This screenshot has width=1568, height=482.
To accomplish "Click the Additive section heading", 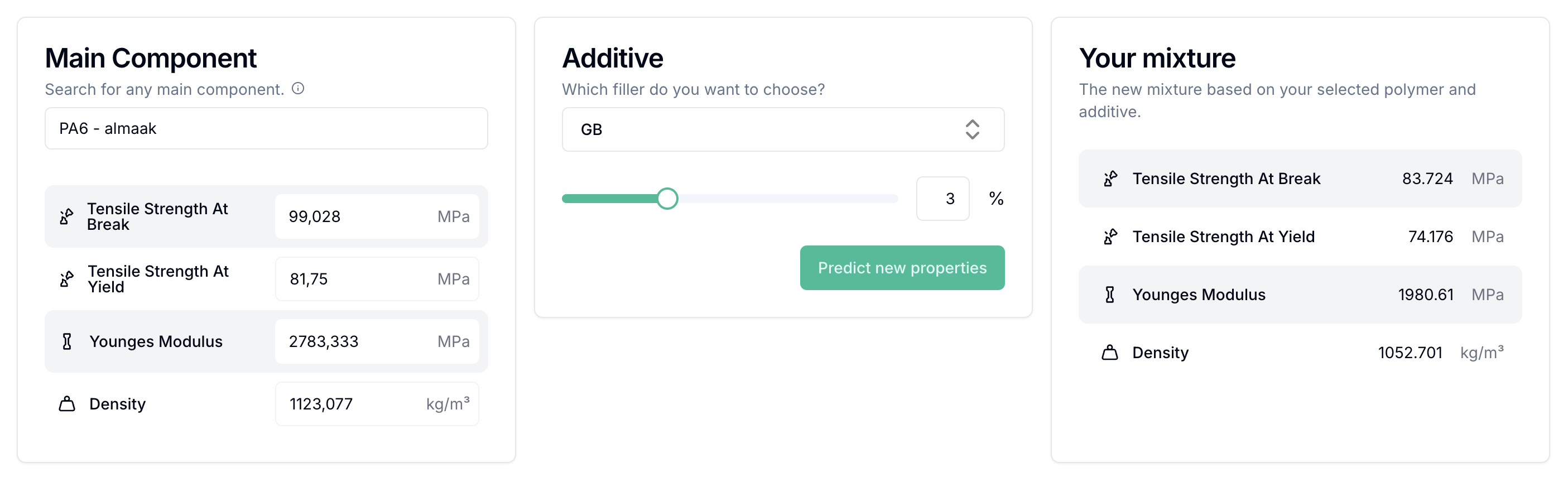I will 612,58.
